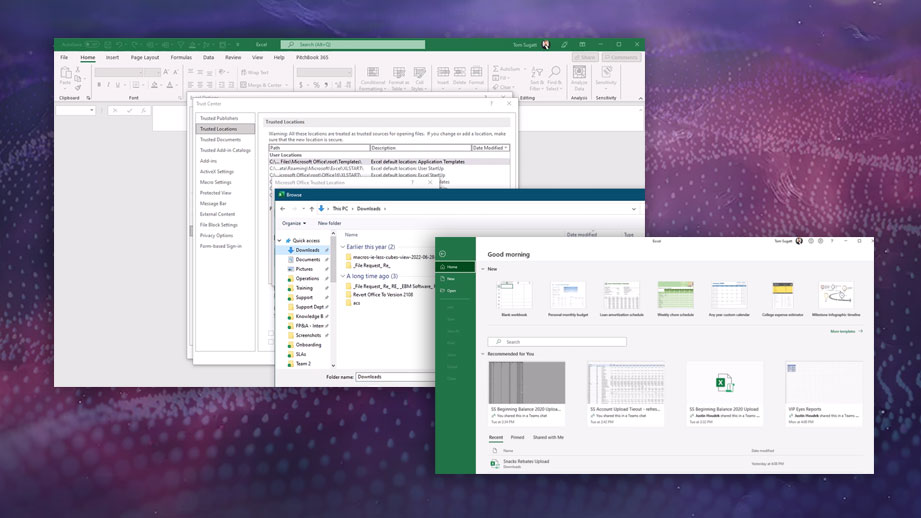
Task: Collapse the New section in start screen
Action: tap(483, 269)
